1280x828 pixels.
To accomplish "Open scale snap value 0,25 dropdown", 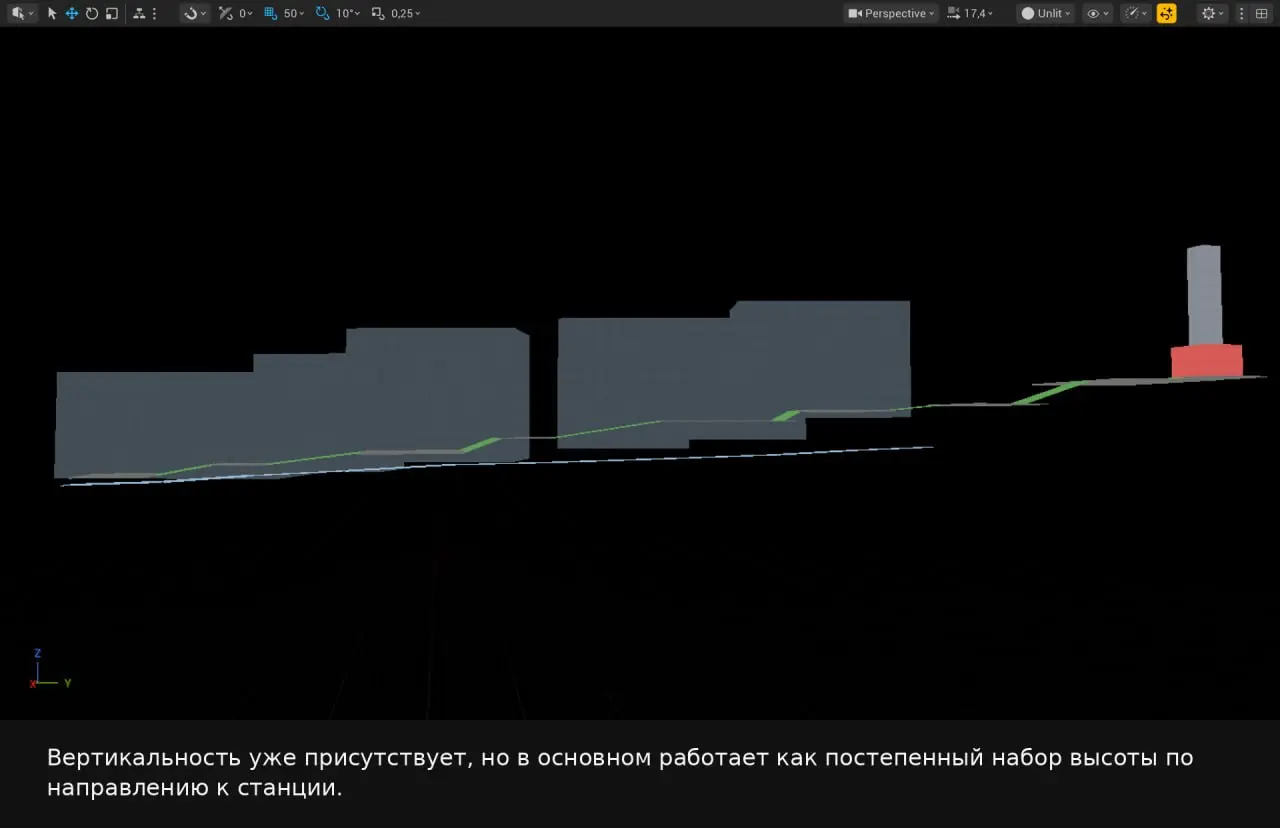I will (x=406, y=13).
